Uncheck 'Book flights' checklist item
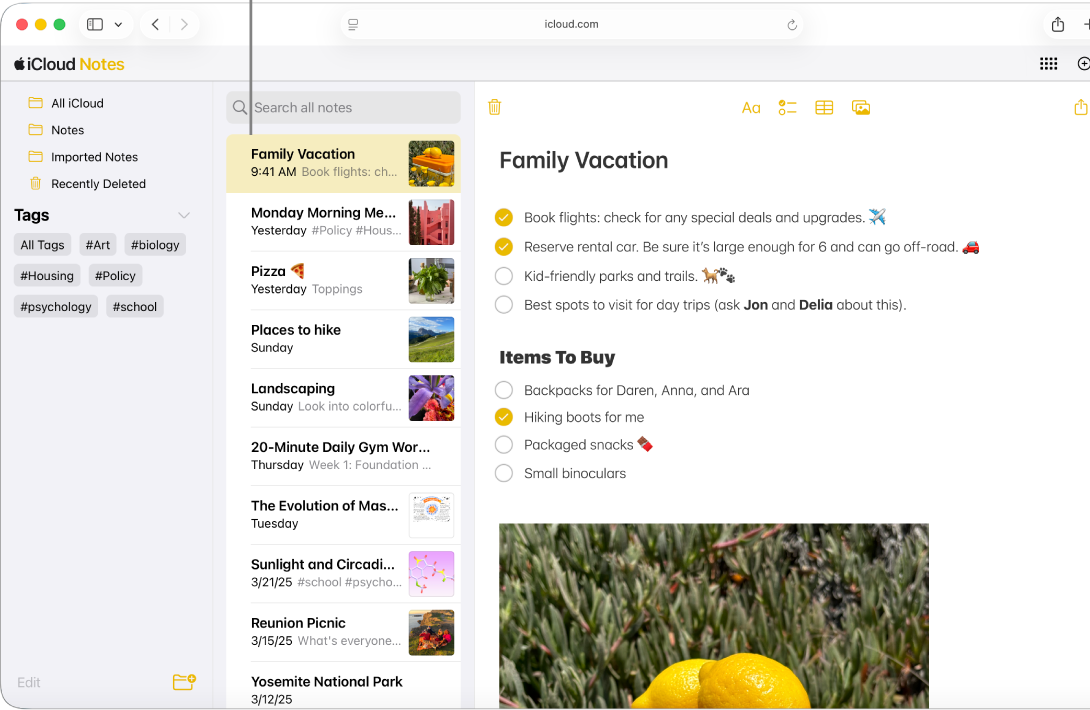 coord(504,218)
